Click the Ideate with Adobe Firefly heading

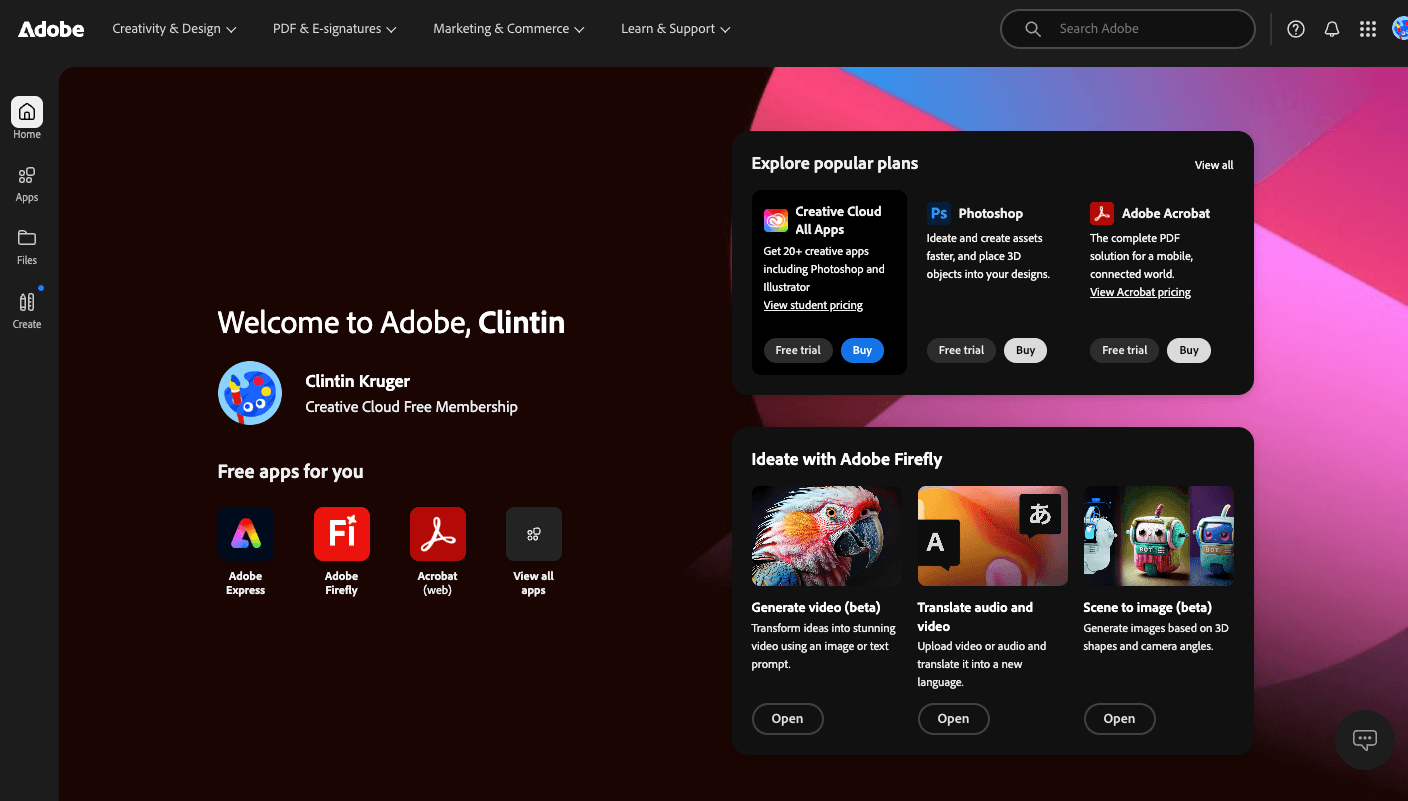pyautogui.click(x=846, y=460)
